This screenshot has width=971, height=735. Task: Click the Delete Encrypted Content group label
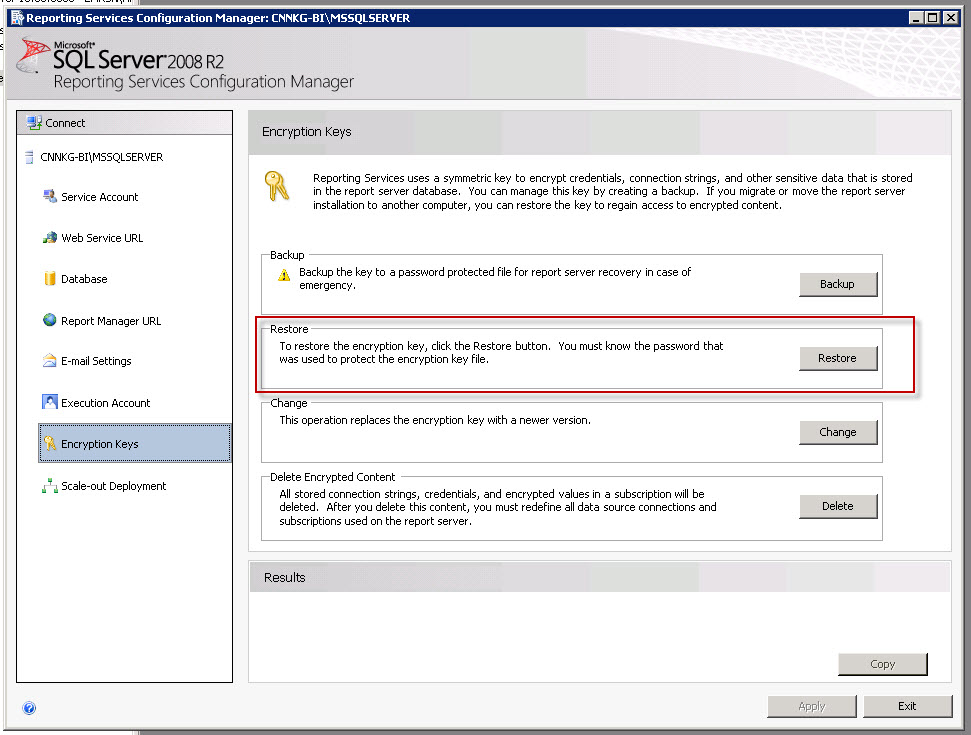(333, 477)
